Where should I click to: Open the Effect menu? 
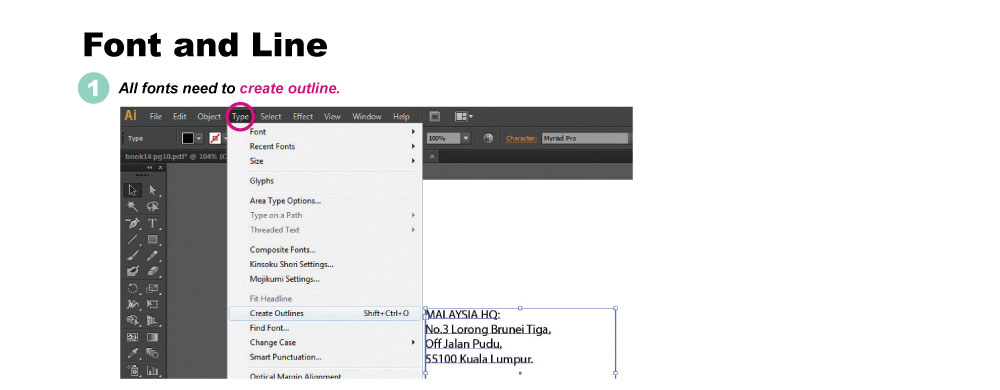click(303, 117)
